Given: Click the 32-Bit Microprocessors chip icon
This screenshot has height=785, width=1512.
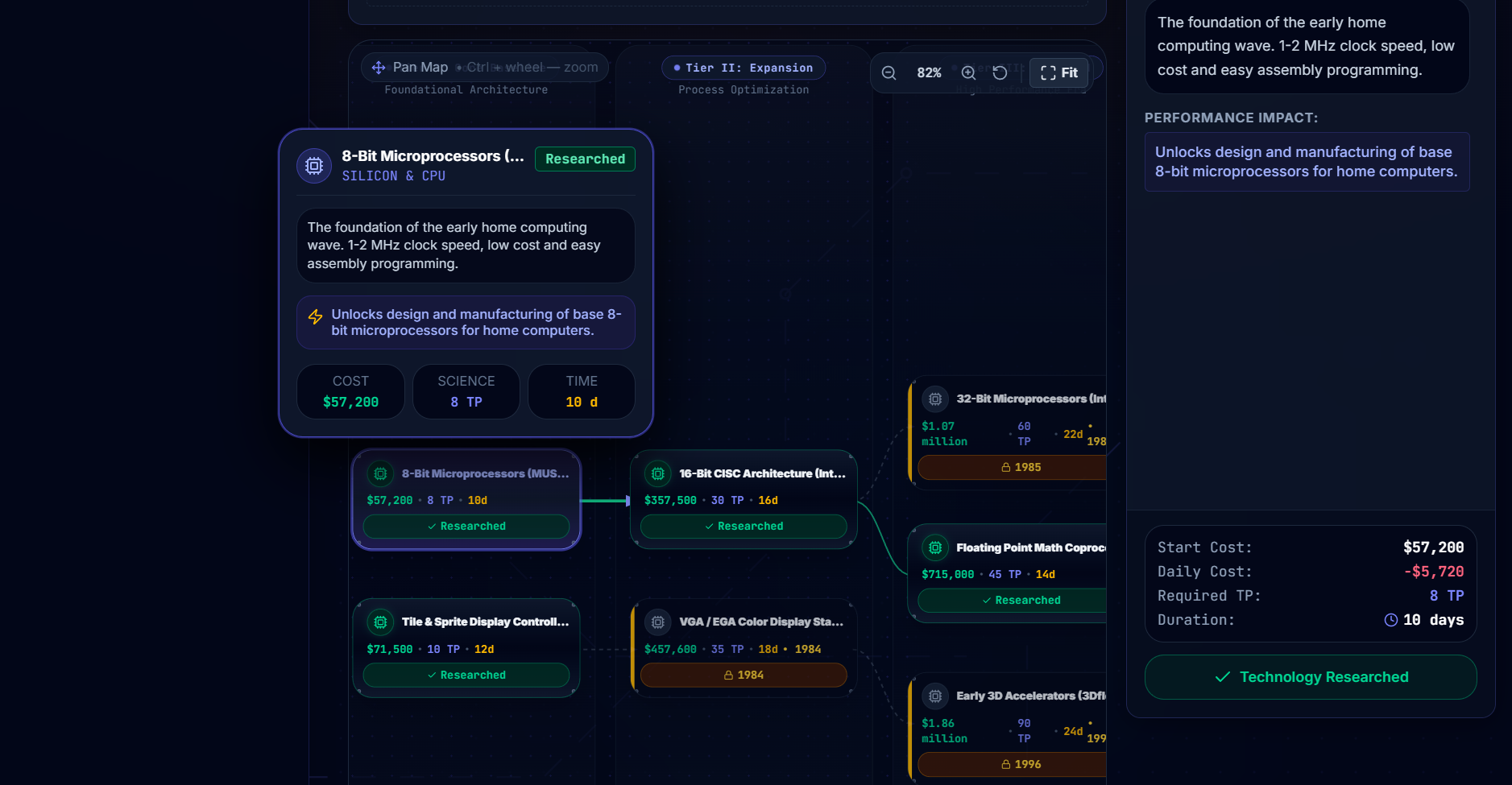Looking at the screenshot, I should click(x=935, y=399).
